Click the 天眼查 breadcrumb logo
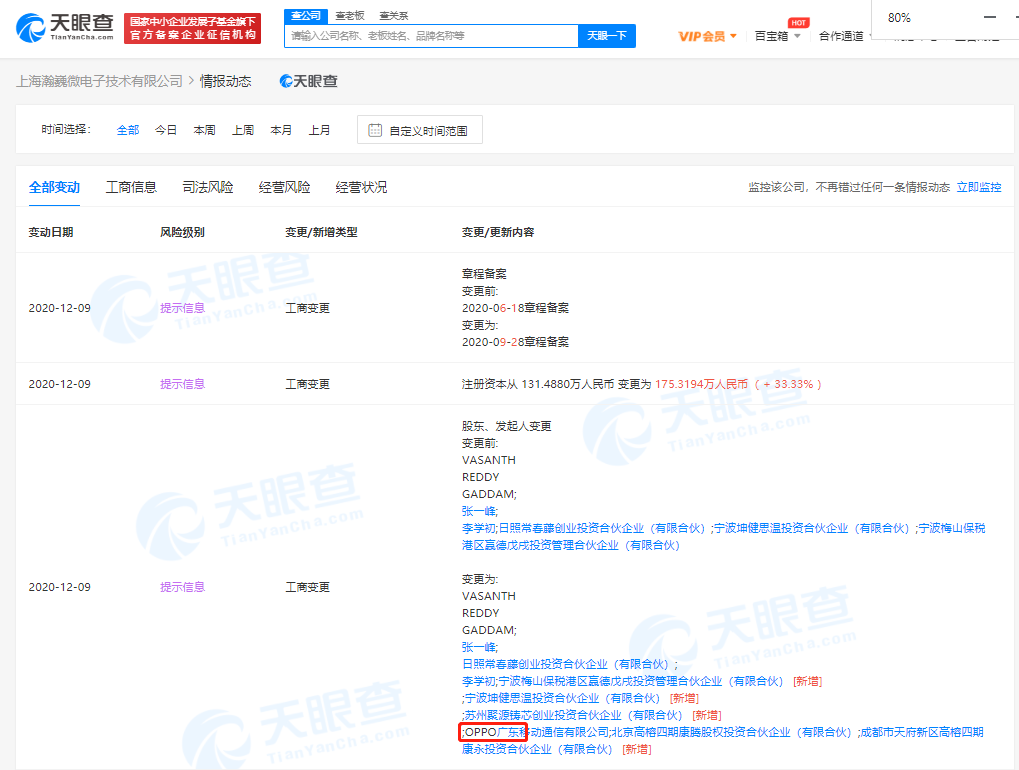 [x=308, y=81]
